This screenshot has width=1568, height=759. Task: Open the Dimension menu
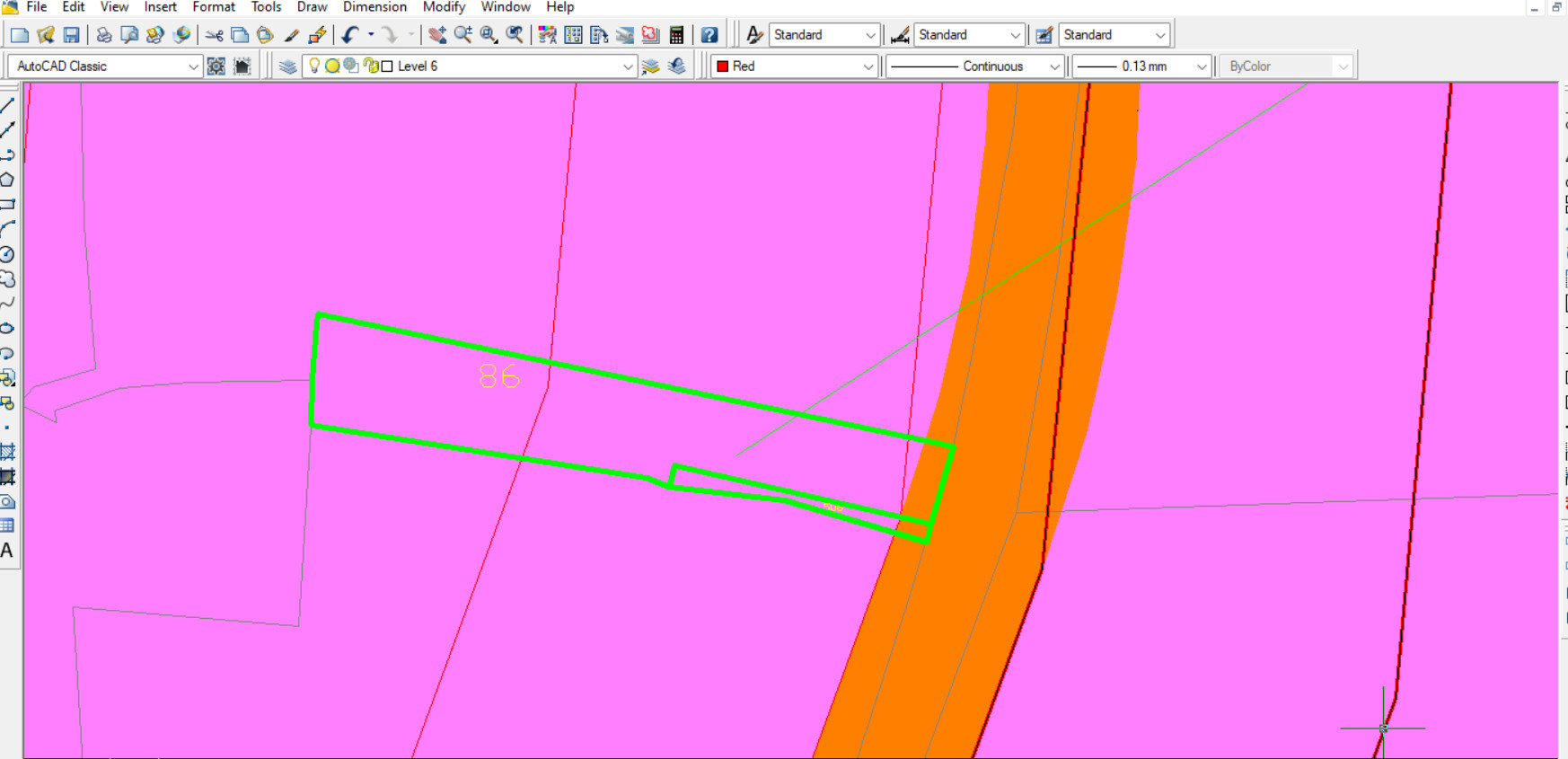(x=374, y=7)
